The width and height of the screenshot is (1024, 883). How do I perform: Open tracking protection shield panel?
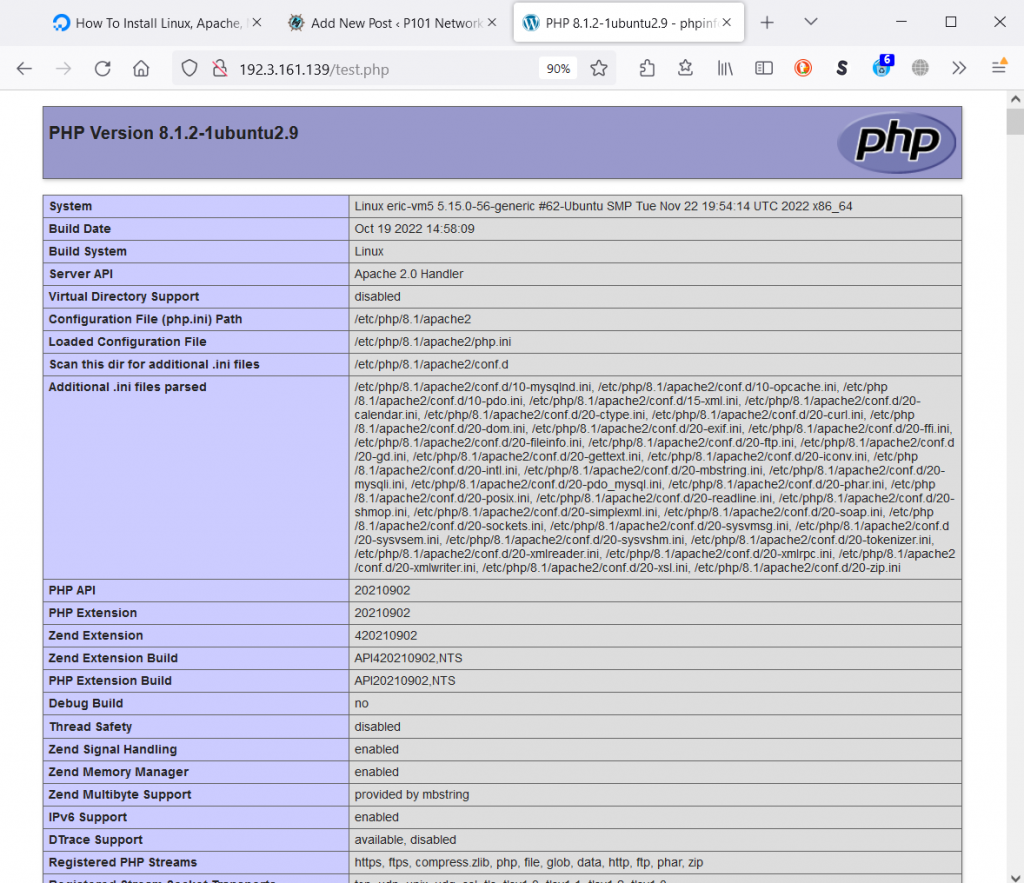pyautogui.click(x=189, y=69)
